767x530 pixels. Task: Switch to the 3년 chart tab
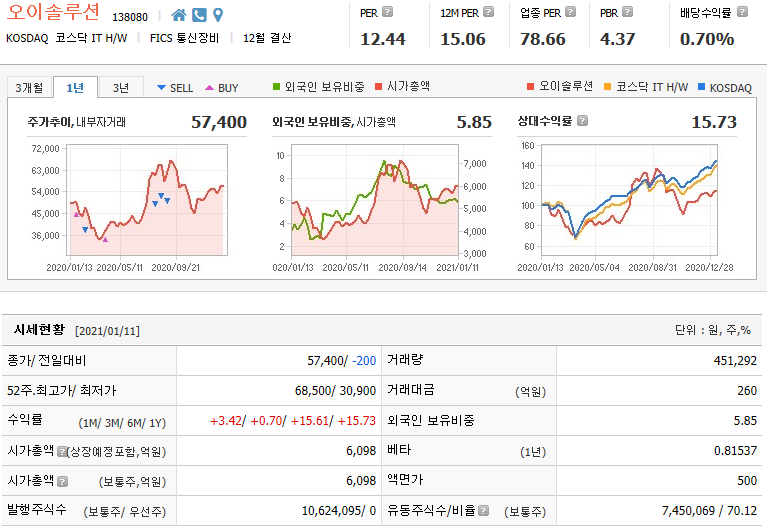[121, 88]
